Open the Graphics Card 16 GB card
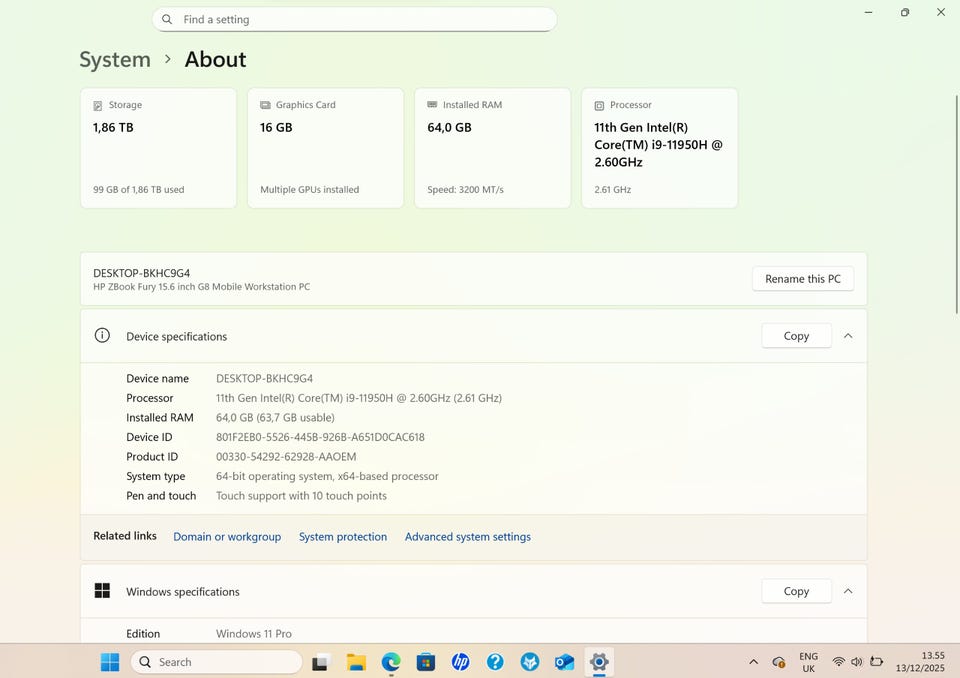 tap(326, 148)
